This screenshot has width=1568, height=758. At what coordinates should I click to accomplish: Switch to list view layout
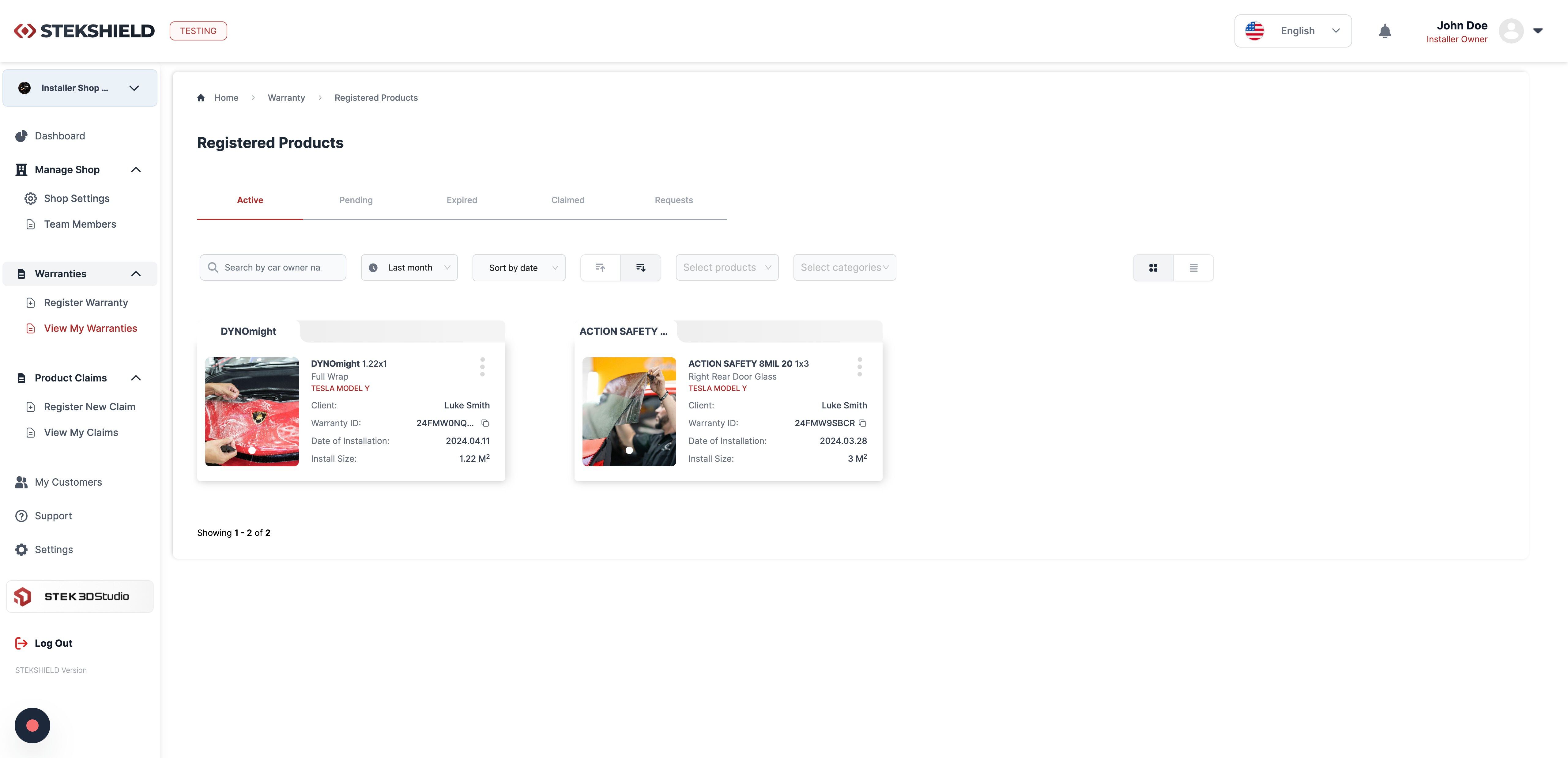[1194, 268]
